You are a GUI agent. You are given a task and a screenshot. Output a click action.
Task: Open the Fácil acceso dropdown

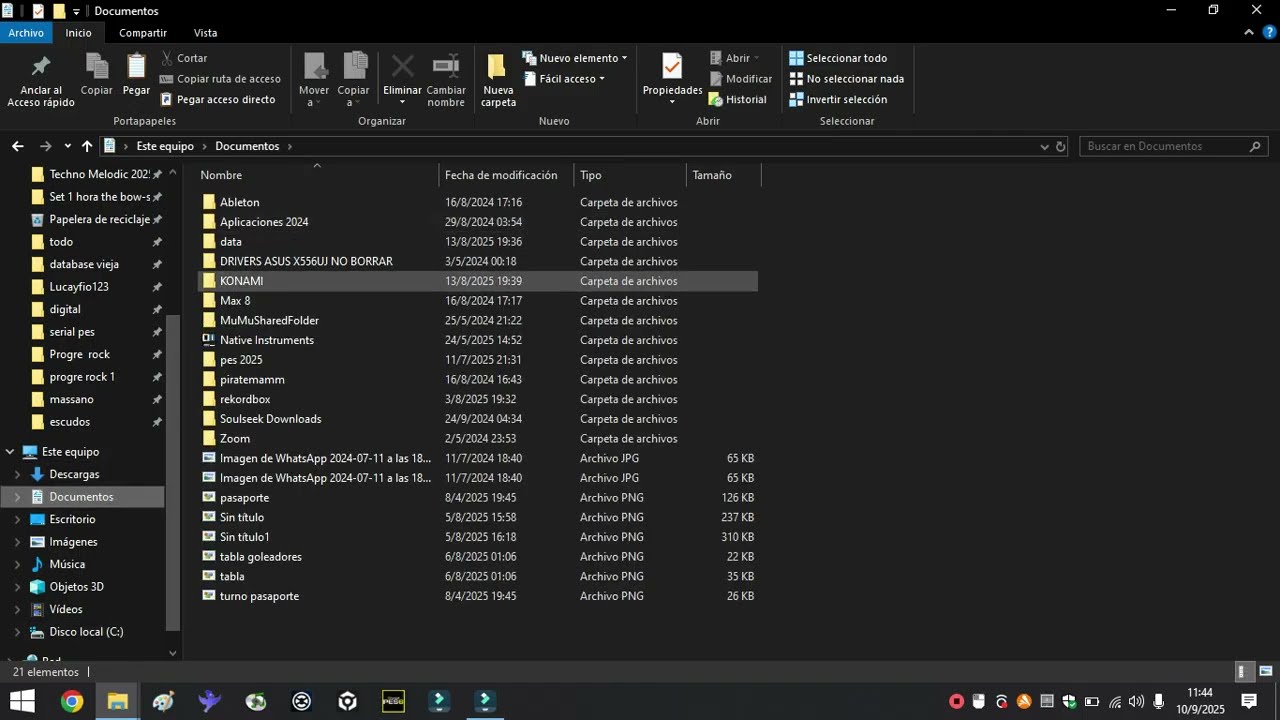coord(565,79)
